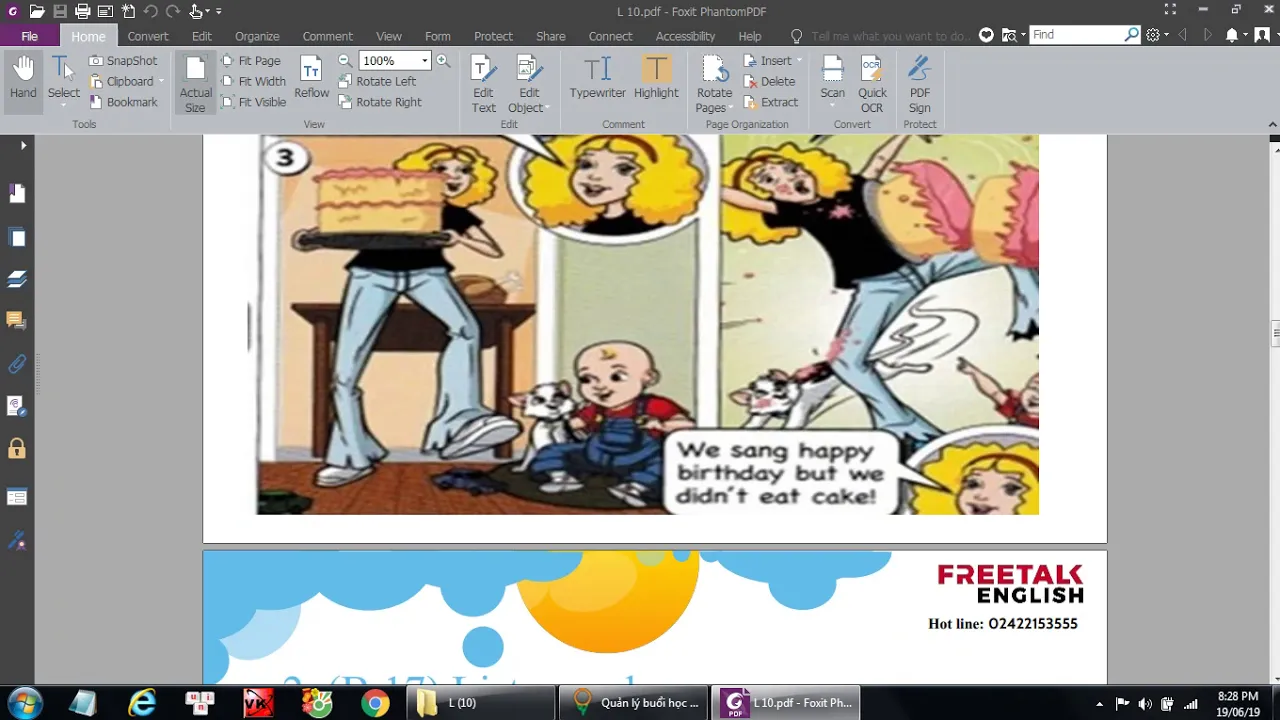Expand the Edit Object dropdown
The image size is (1280, 720).
tap(549, 108)
